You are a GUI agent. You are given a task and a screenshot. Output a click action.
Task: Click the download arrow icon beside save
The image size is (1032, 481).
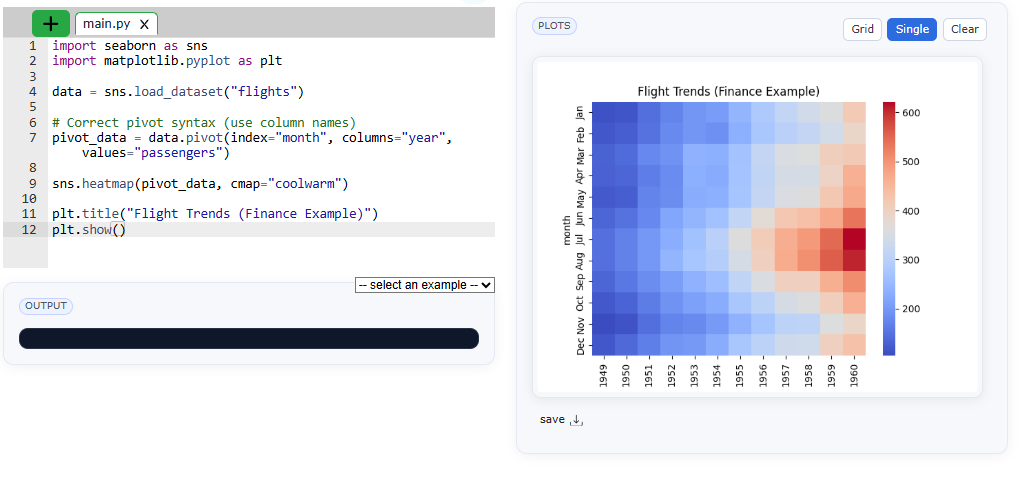pyautogui.click(x=576, y=420)
